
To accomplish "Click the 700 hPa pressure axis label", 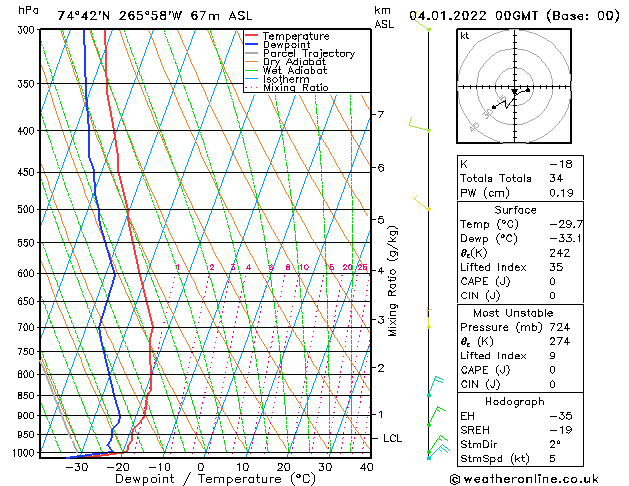I will (x=28, y=327).
